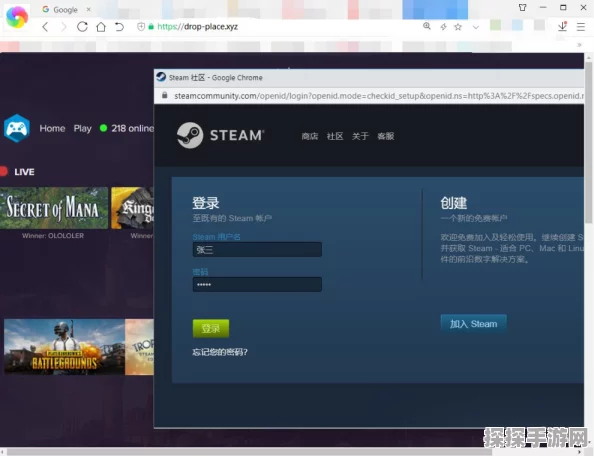Click the LIVE label
594x456 pixels.
click(x=24, y=172)
